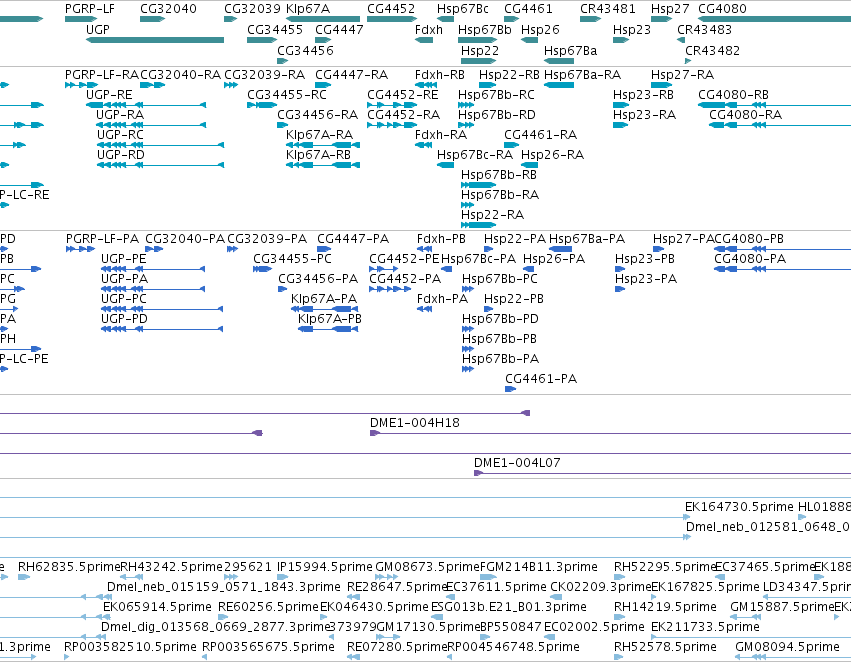
Task: Select the CR43483 gene label
Action: (x=704, y=29)
